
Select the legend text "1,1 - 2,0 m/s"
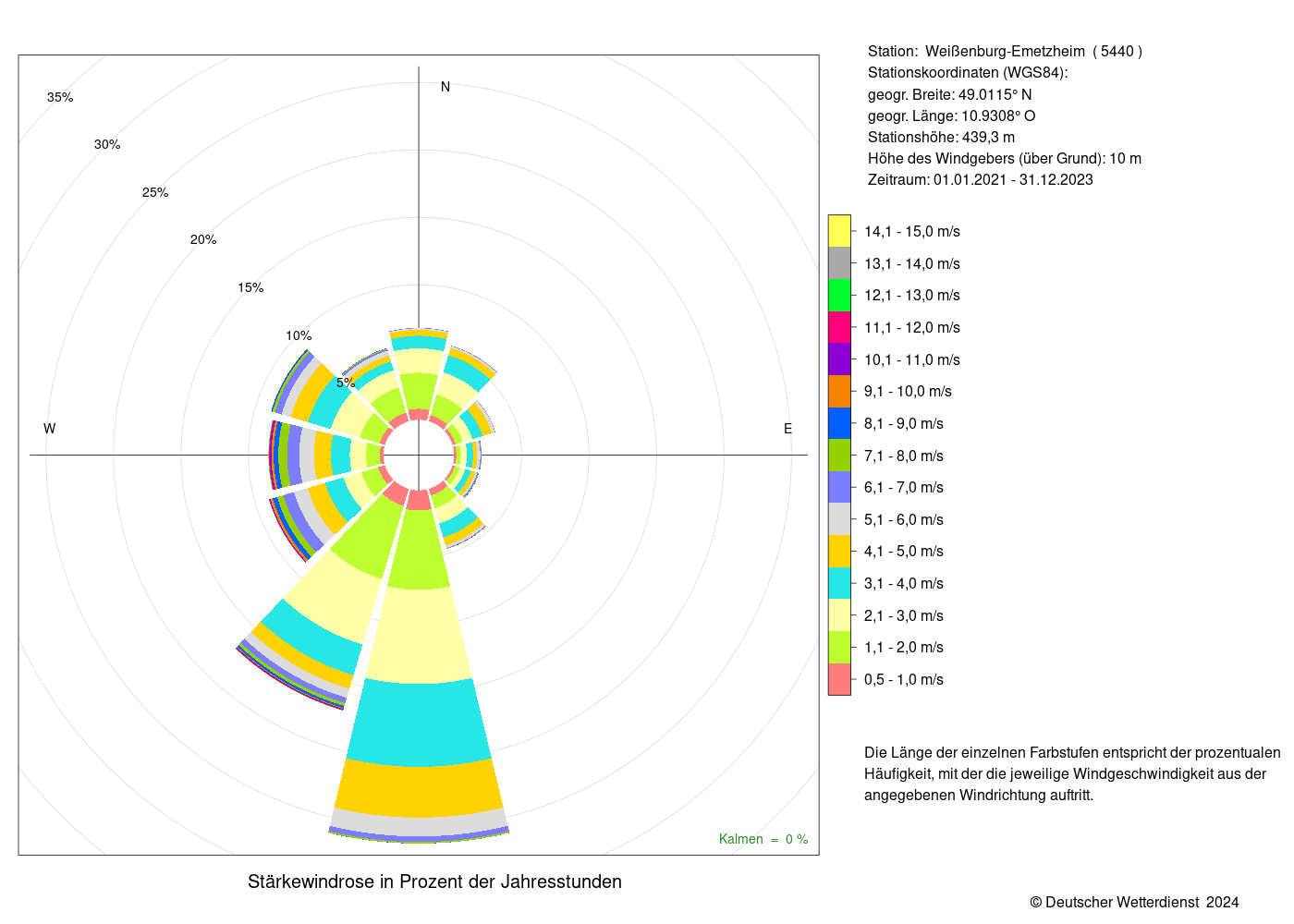pyautogui.click(x=904, y=648)
